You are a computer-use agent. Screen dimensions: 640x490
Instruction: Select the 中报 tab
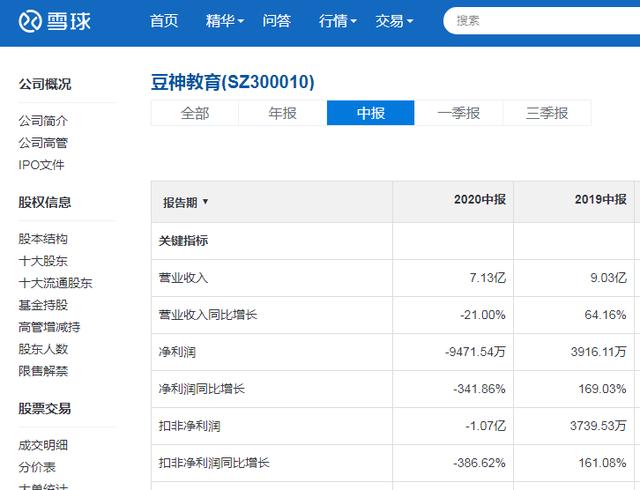point(371,113)
